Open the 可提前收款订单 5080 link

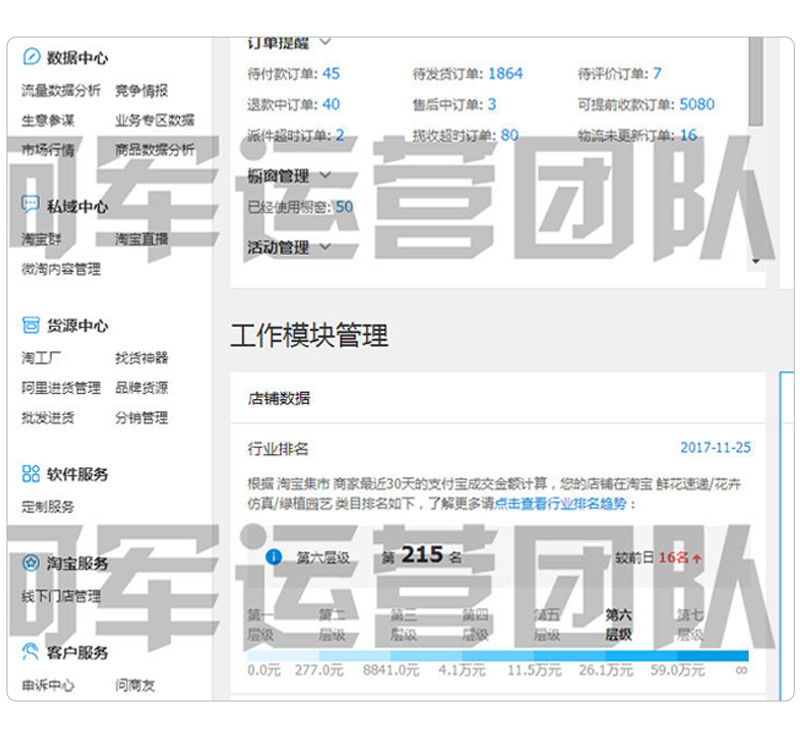tap(697, 104)
